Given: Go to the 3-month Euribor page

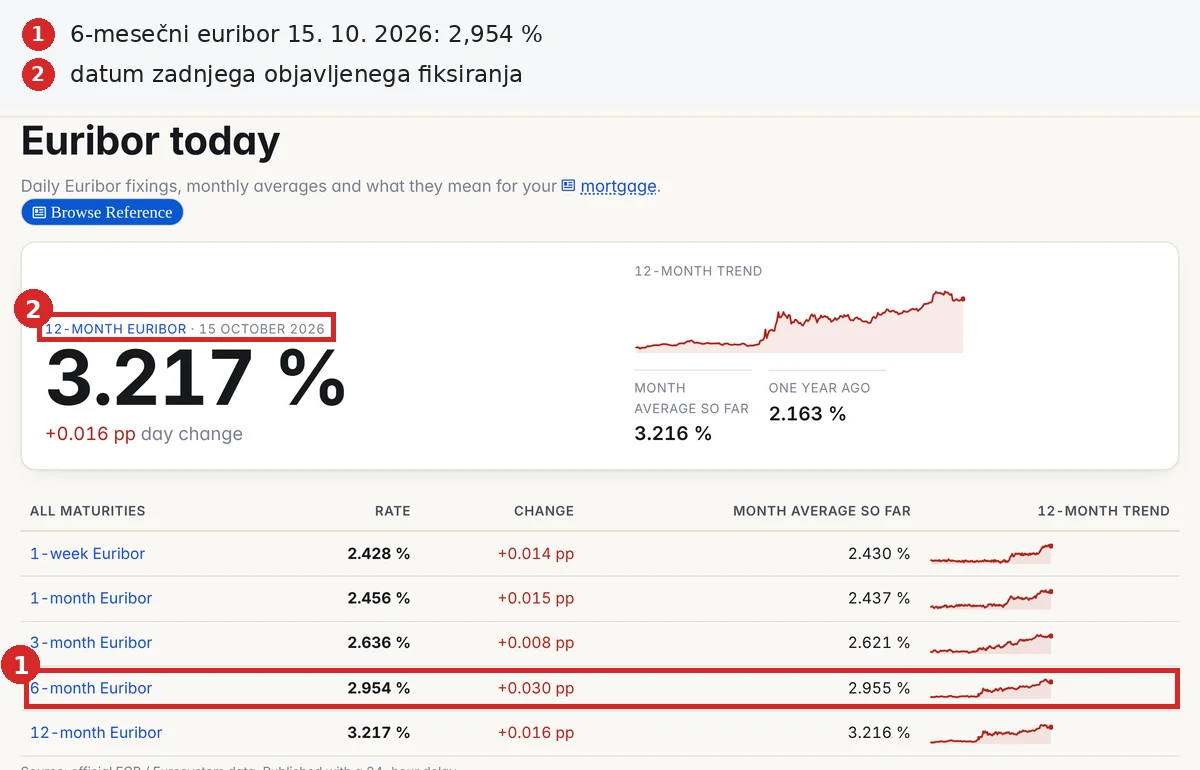Looking at the screenshot, I should tap(91, 643).
